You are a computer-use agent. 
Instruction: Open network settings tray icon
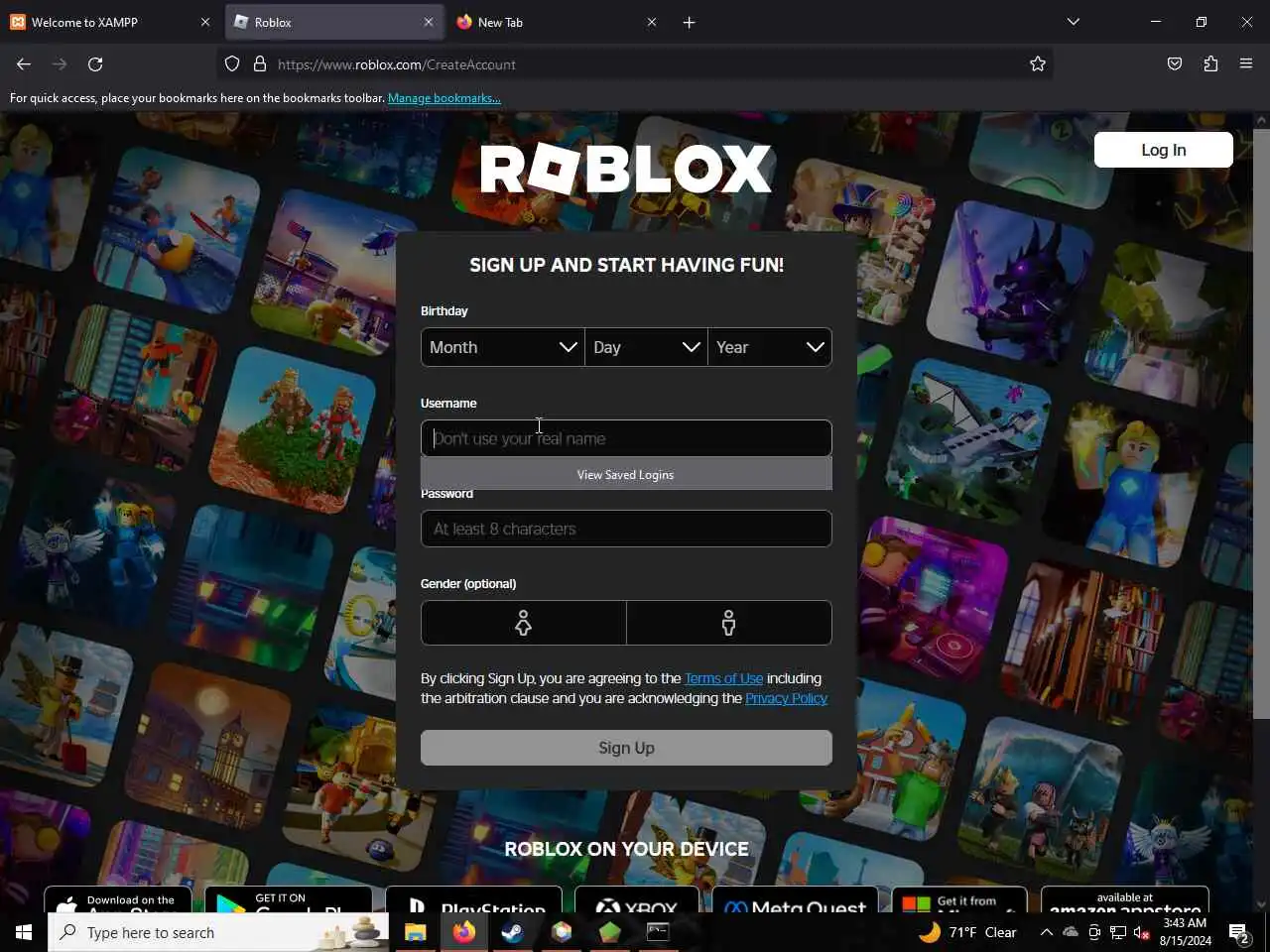(x=1118, y=932)
